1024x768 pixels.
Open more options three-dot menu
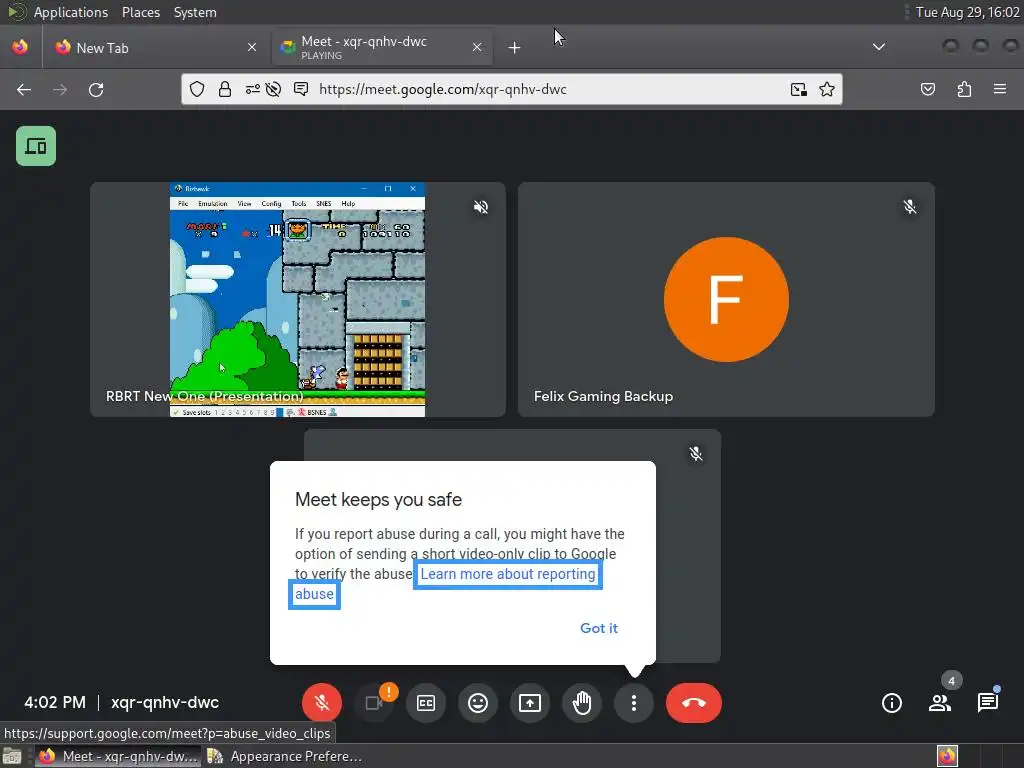click(x=633, y=703)
